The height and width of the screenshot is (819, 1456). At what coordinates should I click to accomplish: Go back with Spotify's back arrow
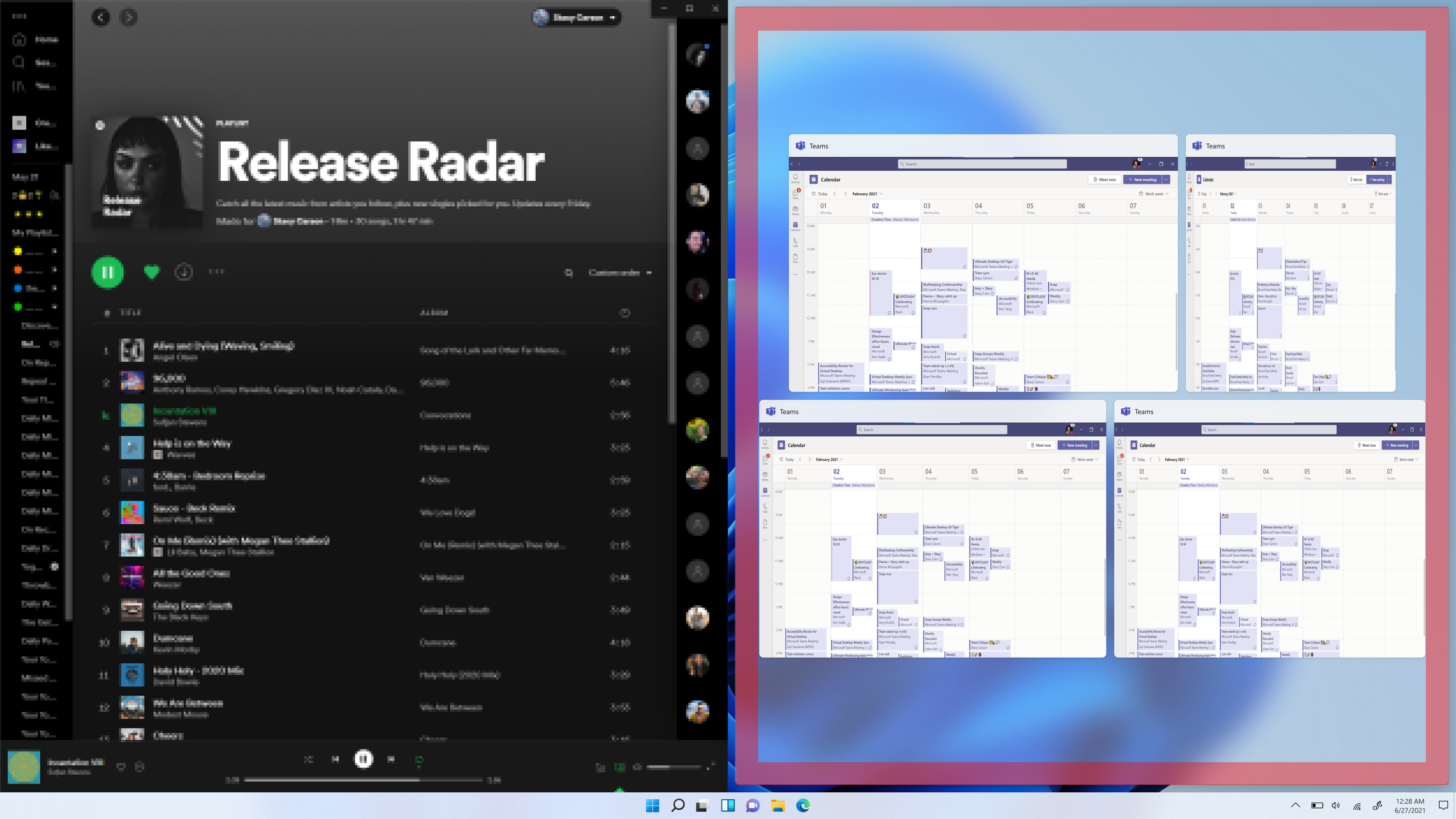click(x=101, y=17)
